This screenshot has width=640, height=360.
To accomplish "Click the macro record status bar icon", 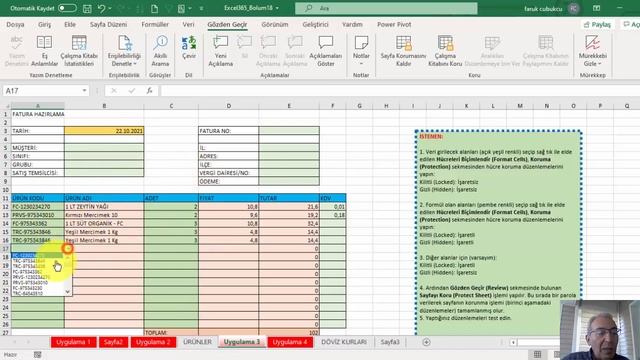I will tap(38, 355).
